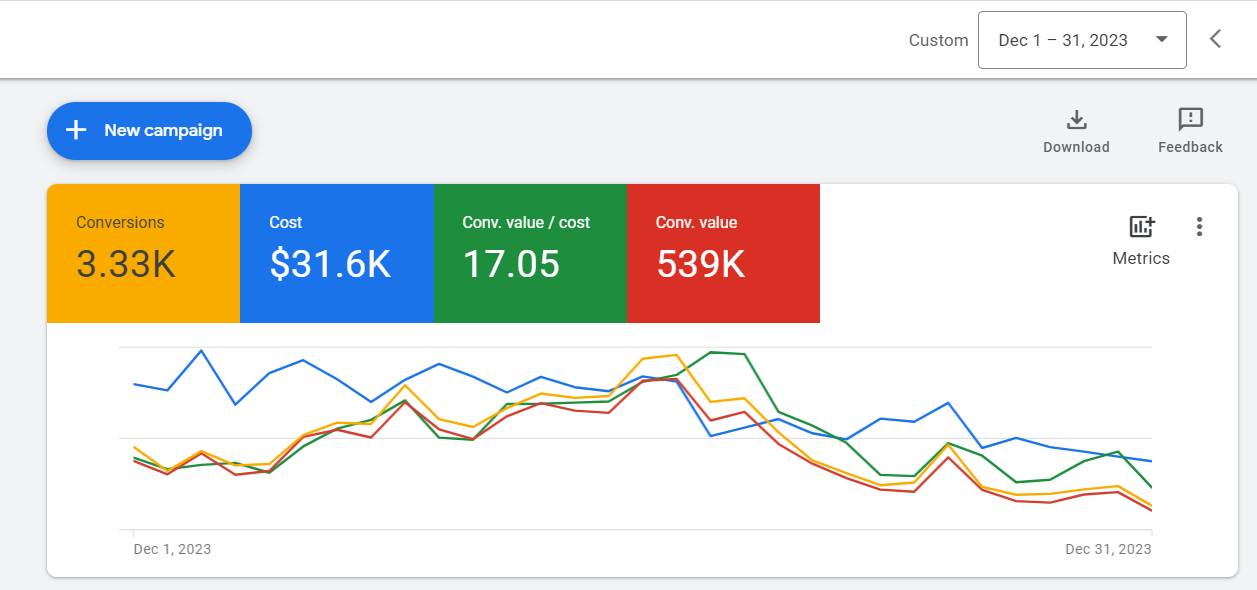Image resolution: width=1257 pixels, height=590 pixels.
Task: Click the date range dropdown arrow
Action: (1161, 40)
